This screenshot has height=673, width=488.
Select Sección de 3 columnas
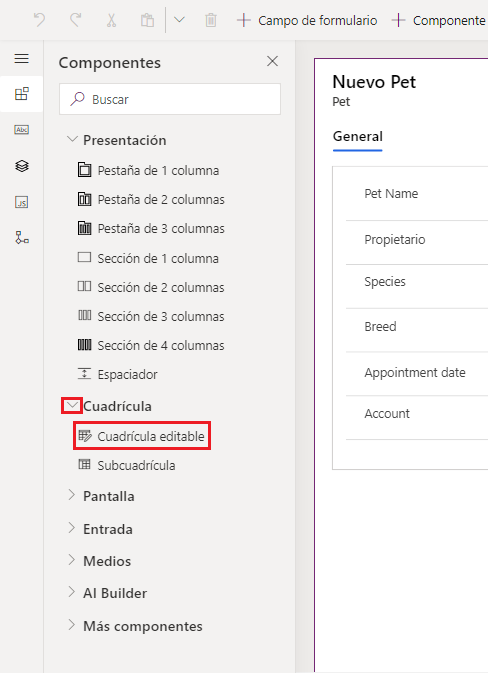(x=151, y=316)
